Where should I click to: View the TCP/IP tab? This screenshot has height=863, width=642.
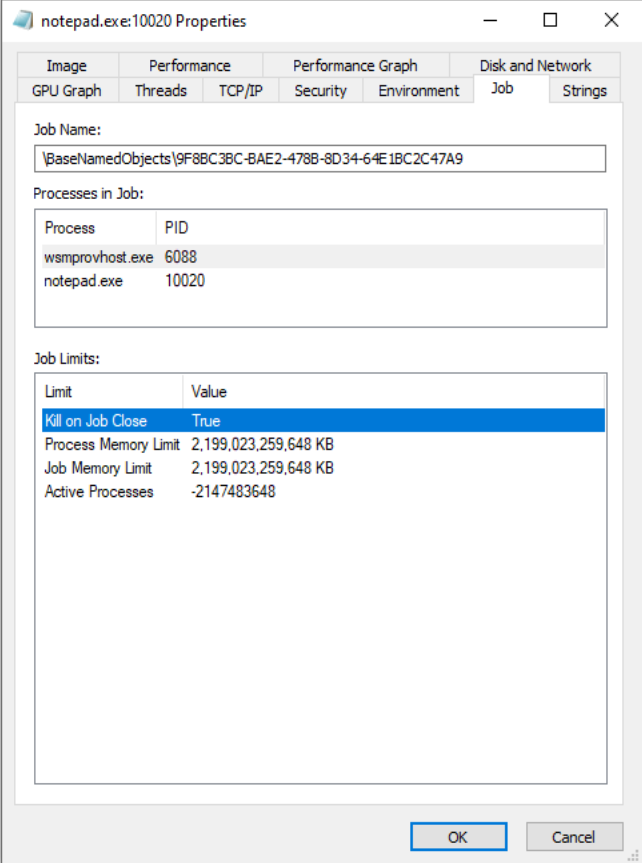click(x=240, y=91)
